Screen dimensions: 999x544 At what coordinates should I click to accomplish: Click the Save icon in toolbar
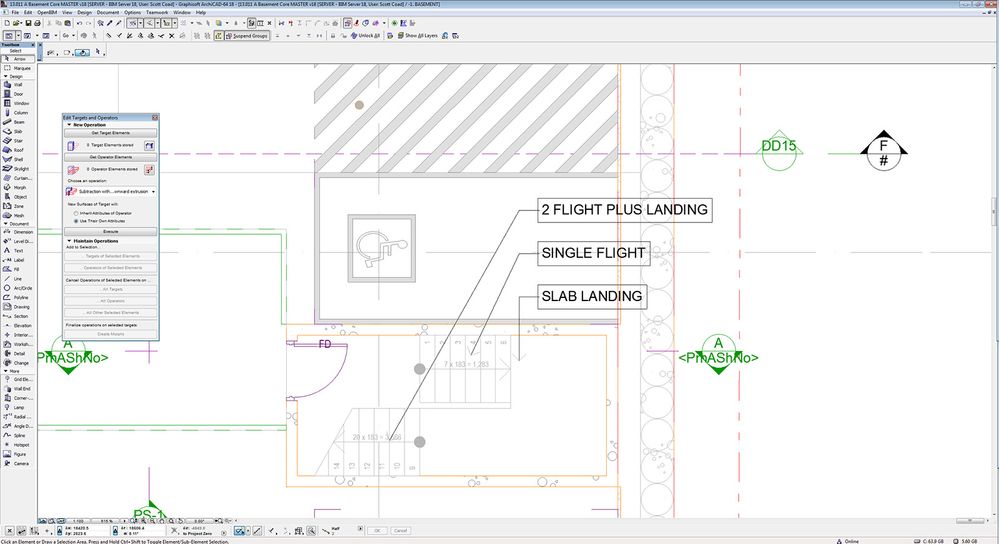29,23
